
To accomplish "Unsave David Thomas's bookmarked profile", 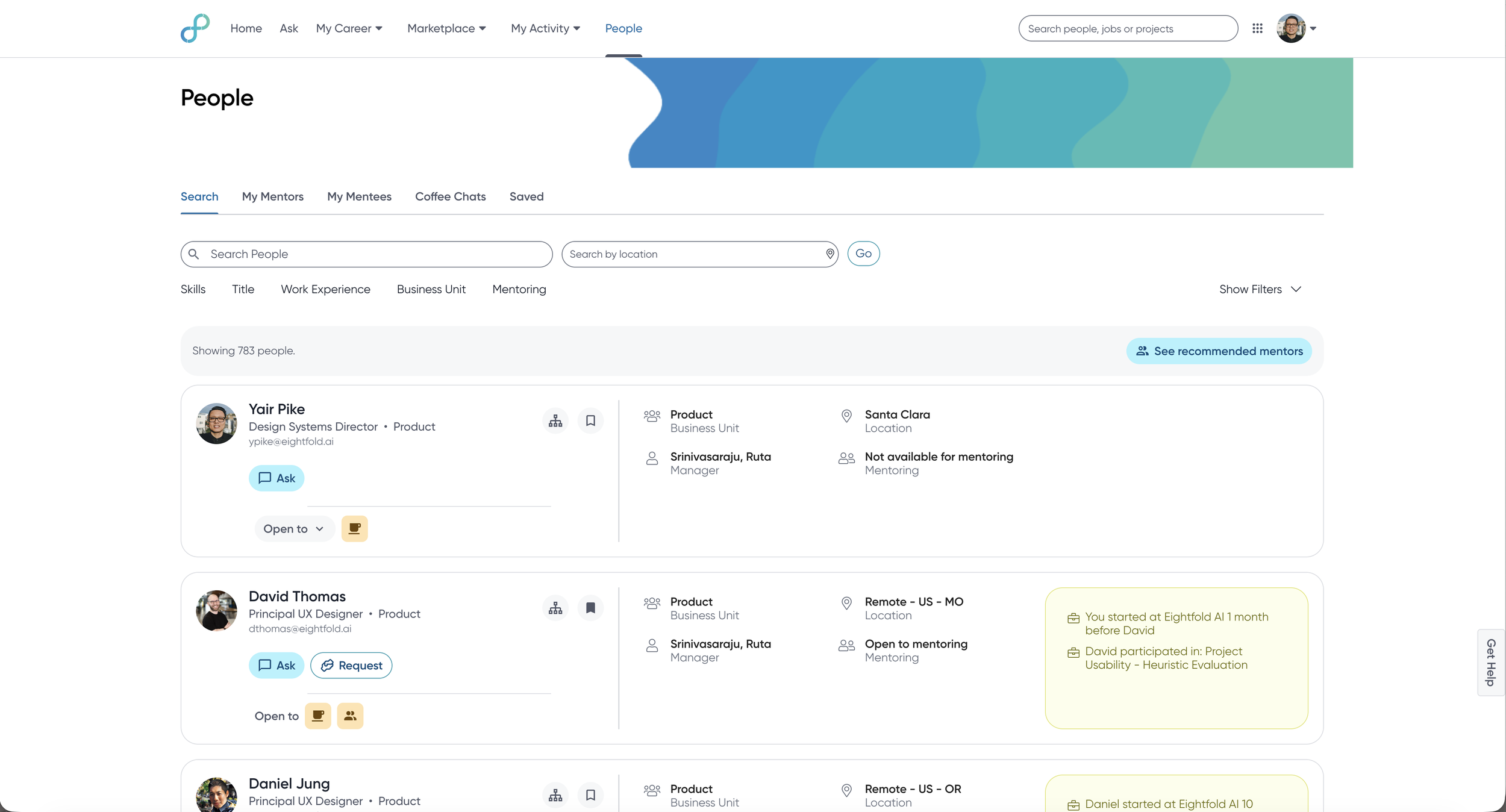I will pos(590,608).
